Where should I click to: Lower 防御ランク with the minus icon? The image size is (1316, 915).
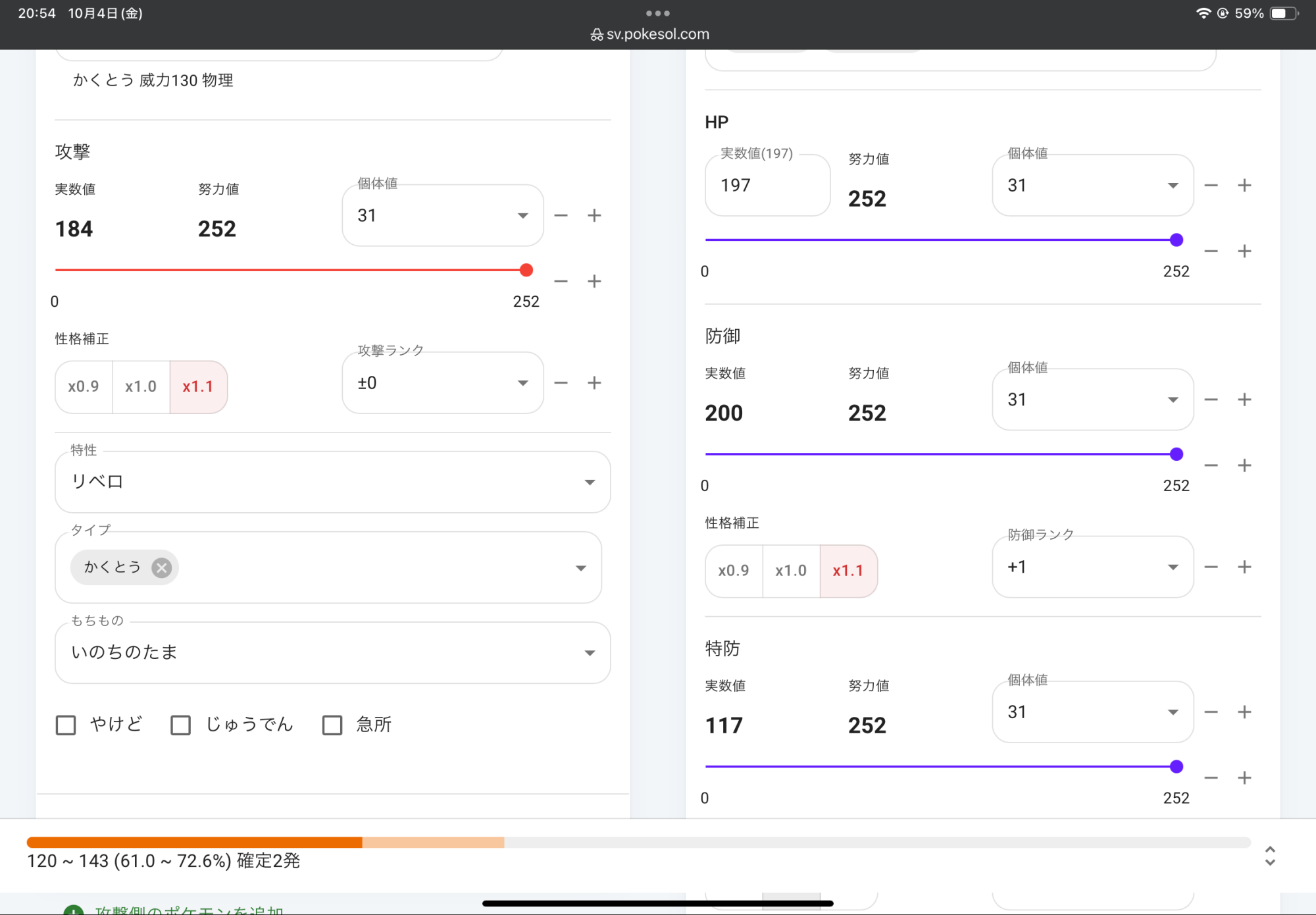pyautogui.click(x=1211, y=567)
